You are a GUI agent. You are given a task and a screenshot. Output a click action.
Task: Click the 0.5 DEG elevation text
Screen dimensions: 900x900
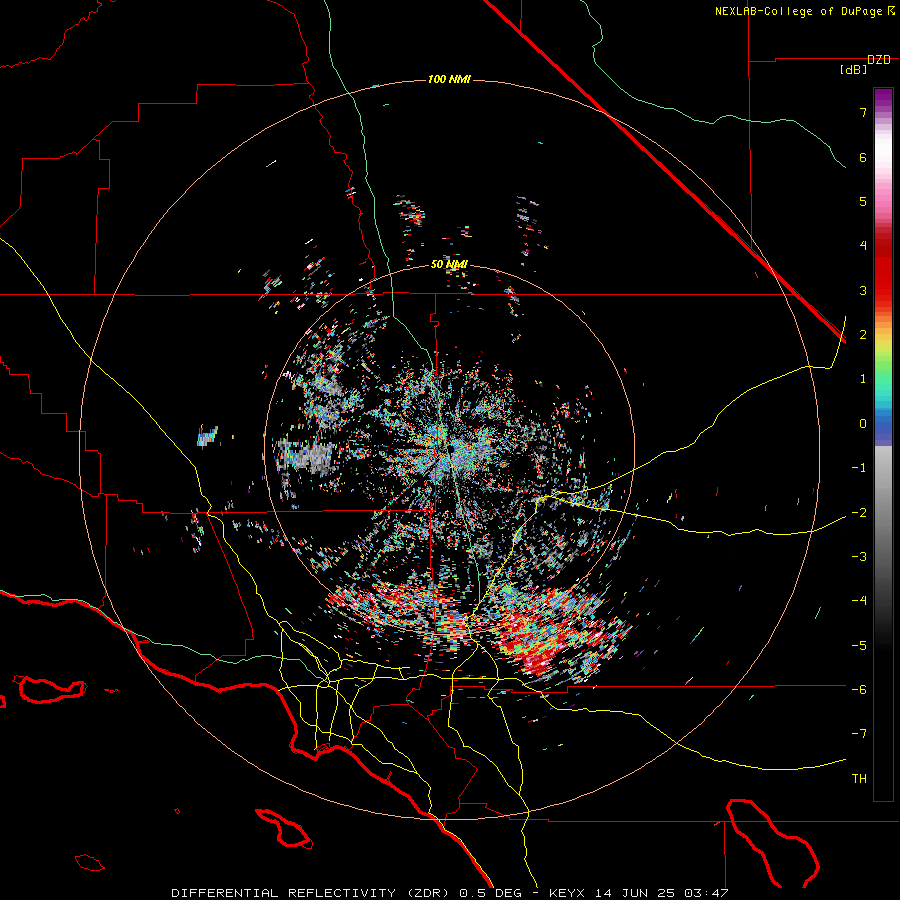490,893
